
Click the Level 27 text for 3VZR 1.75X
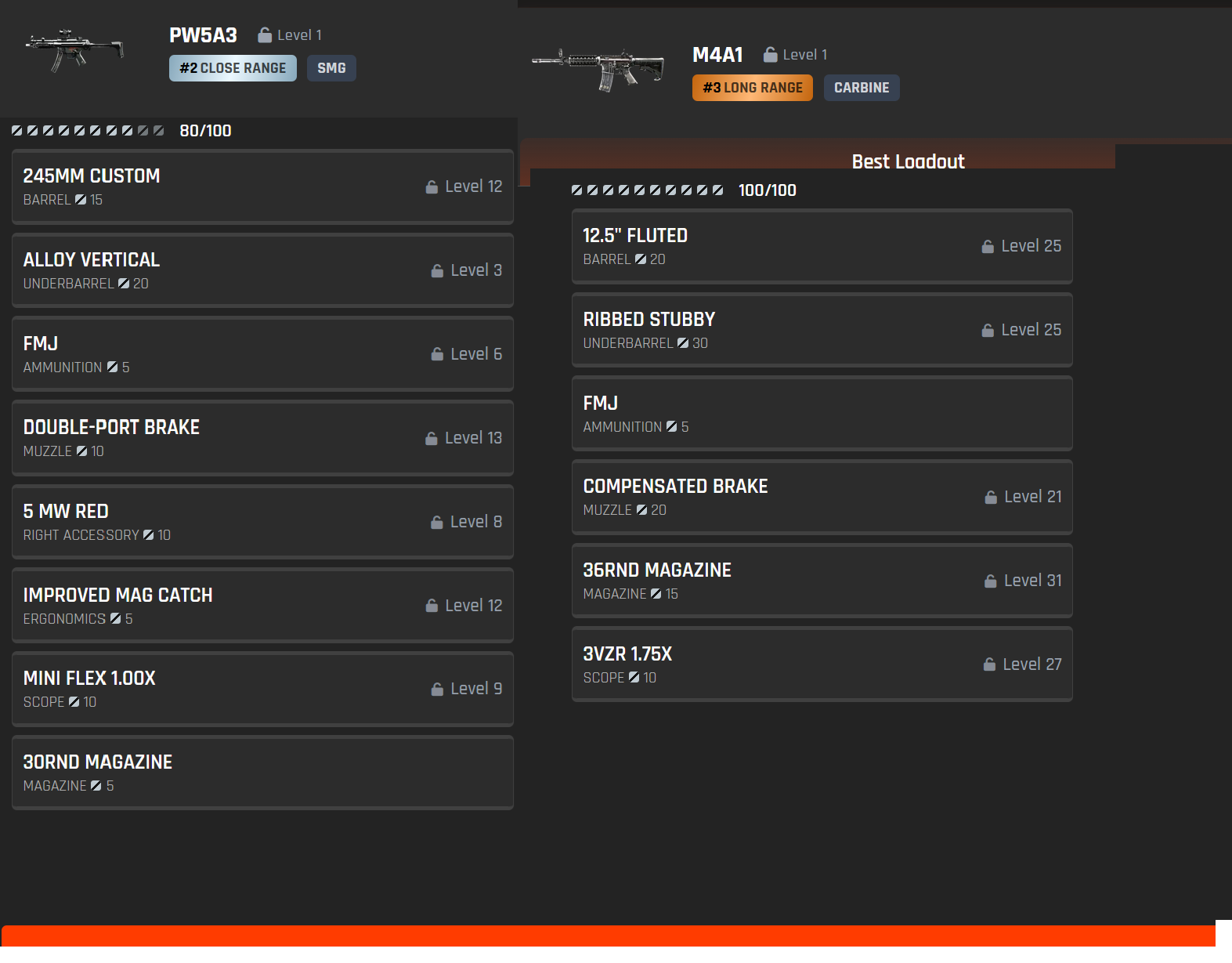point(1032,664)
